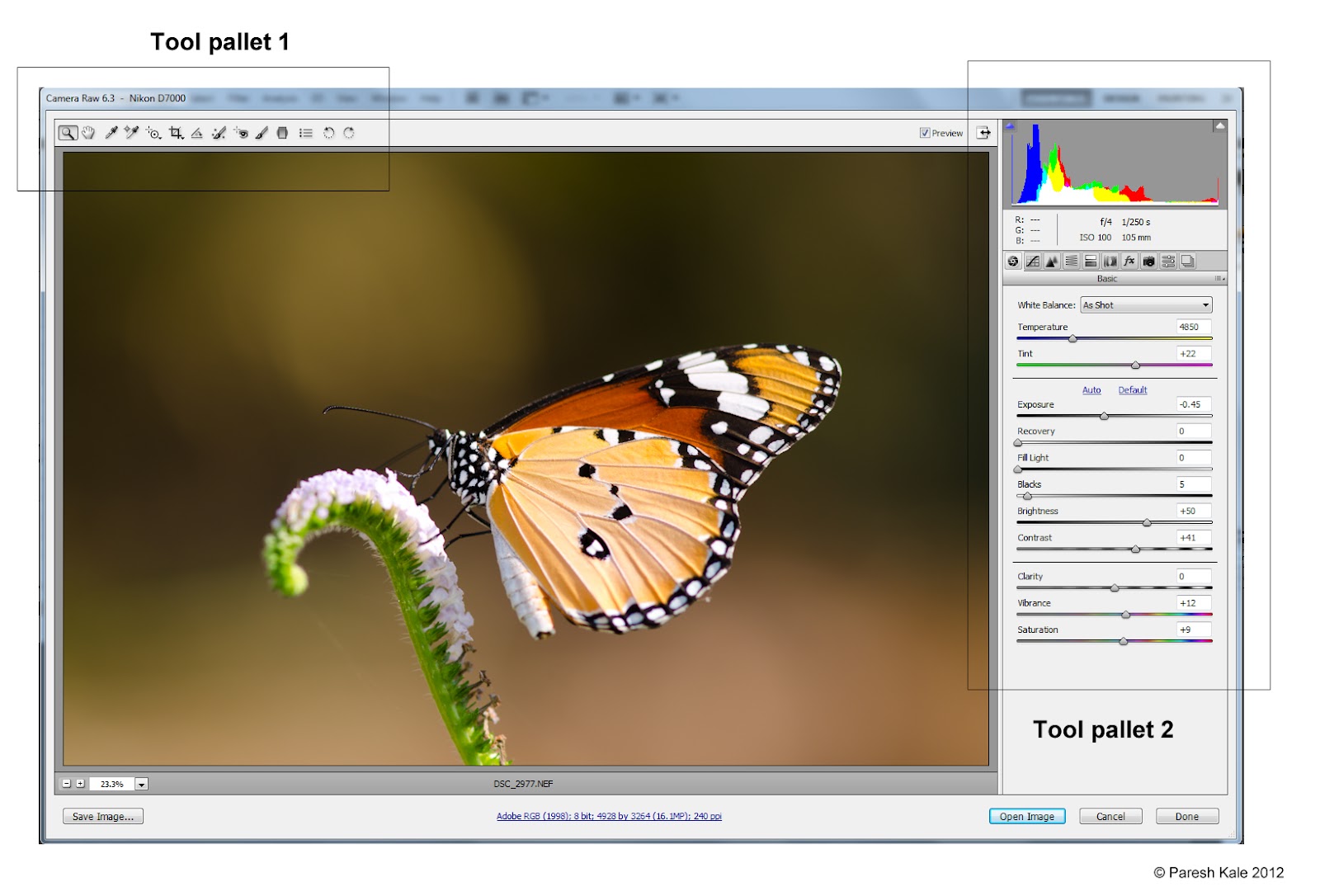1320x896 pixels.
Task: Enable full screen toggle mode
Action: [x=983, y=132]
